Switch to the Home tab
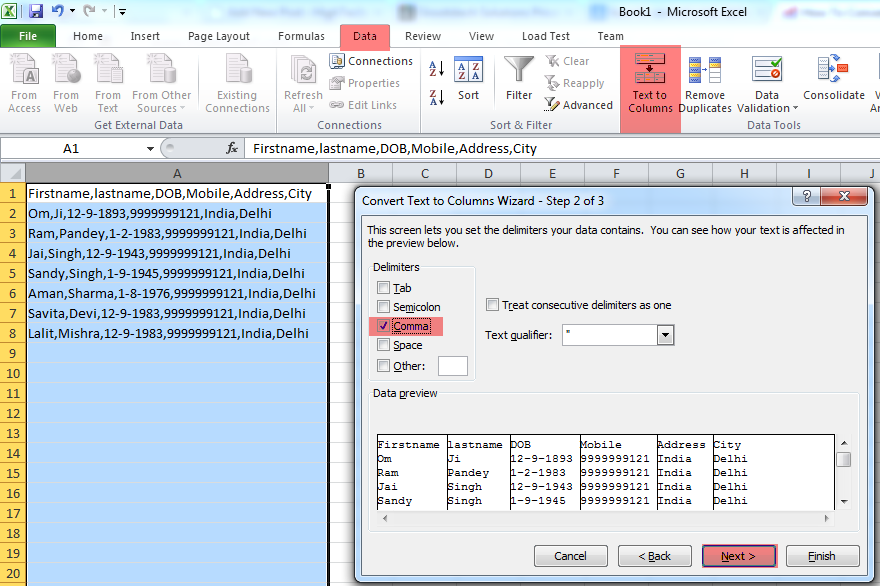 pyautogui.click(x=88, y=36)
